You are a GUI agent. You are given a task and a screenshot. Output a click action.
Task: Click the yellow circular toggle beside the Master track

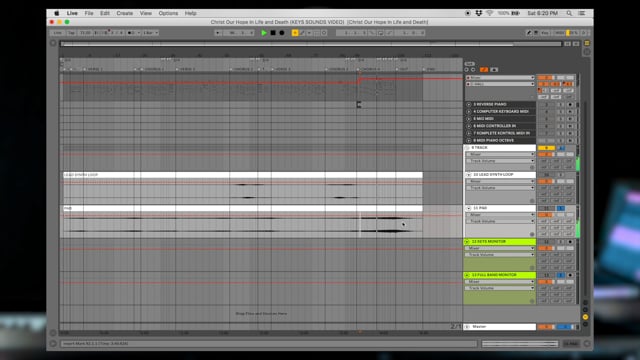(x=585, y=317)
